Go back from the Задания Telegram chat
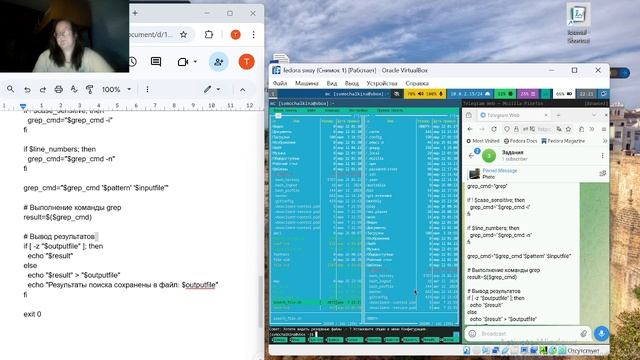Viewport: 640px width, 360px height. 471,156
